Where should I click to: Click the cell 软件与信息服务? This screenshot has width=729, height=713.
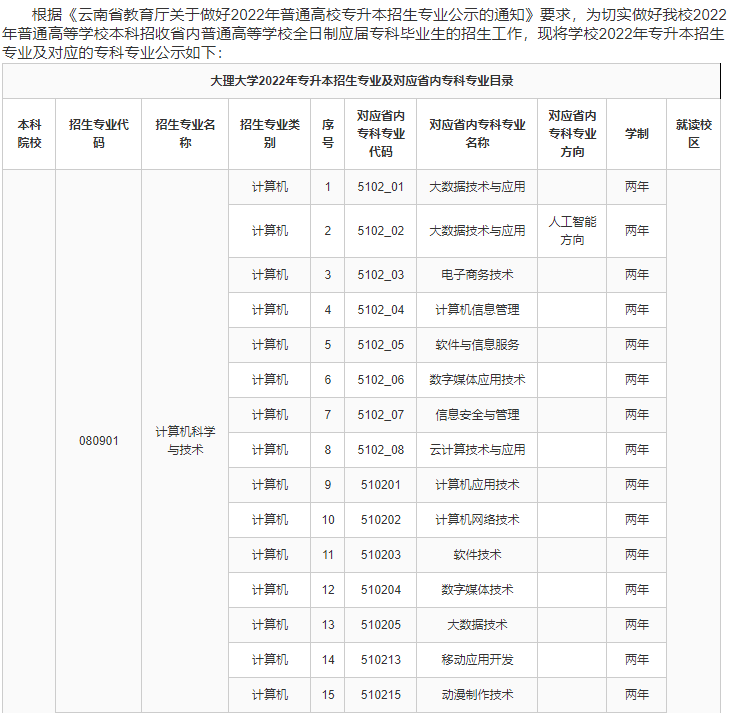click(477, 345)
